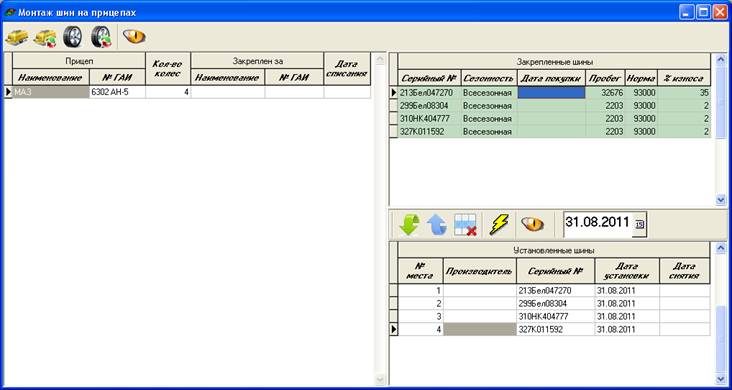
Task: Click the blue up arrow remove icon
Action: [436, 225]
